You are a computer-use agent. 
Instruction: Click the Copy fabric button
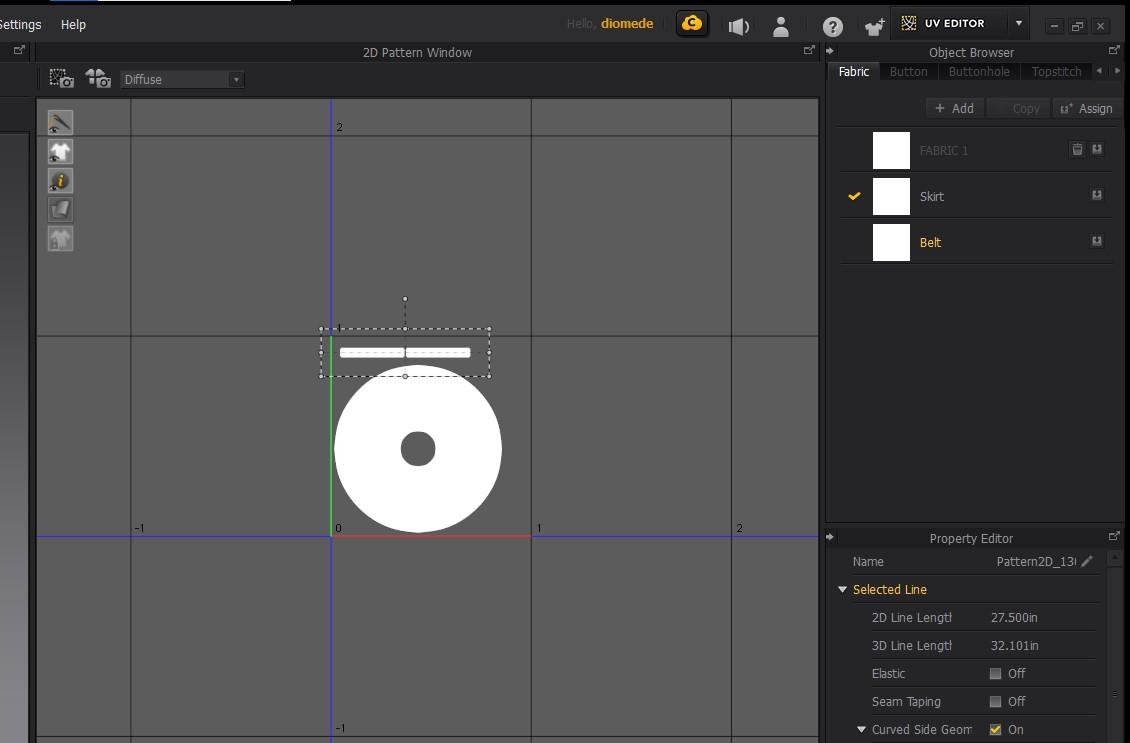point(1018,108)
